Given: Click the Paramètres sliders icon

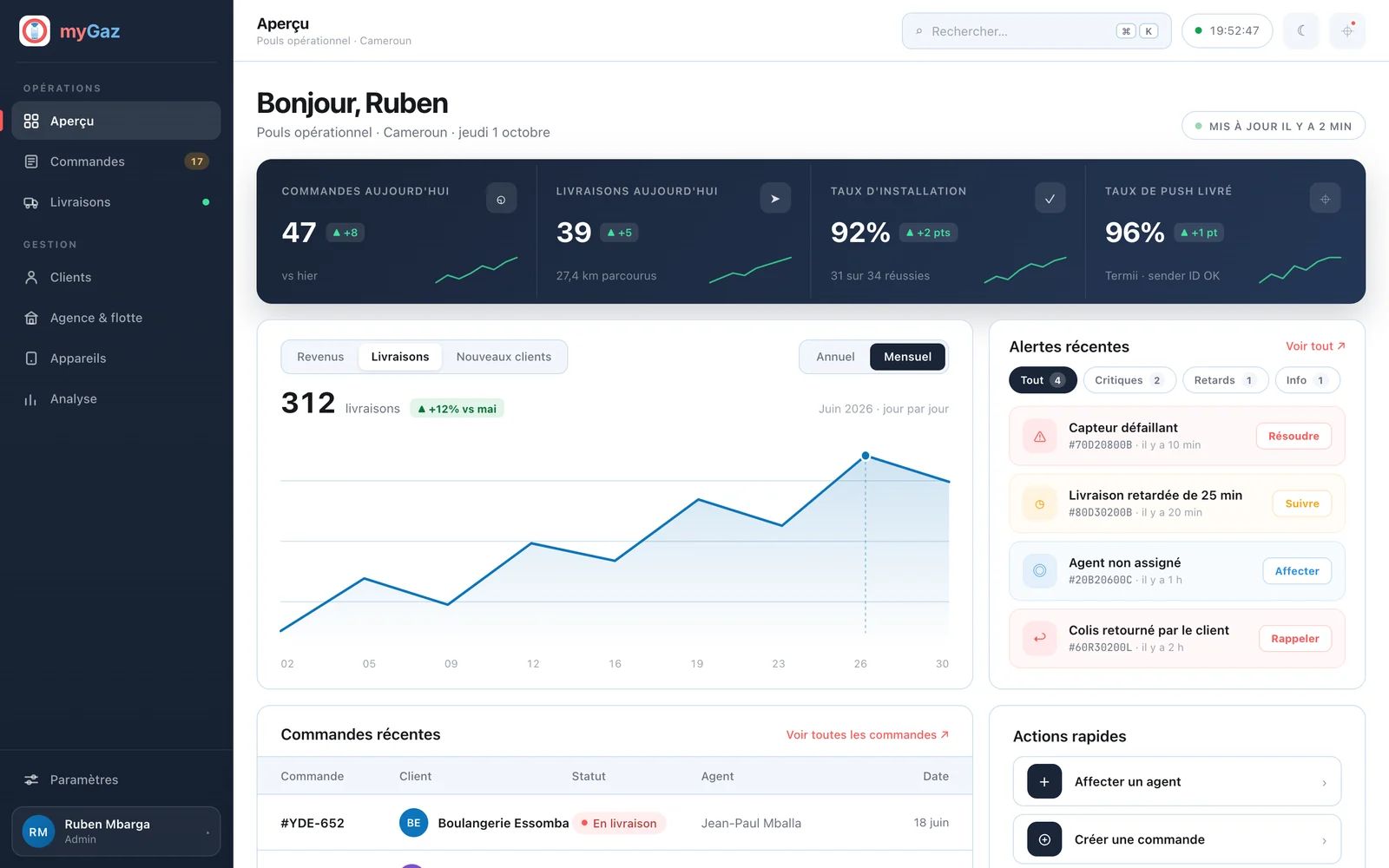Looking at the screenshot, I should (31, 779).
